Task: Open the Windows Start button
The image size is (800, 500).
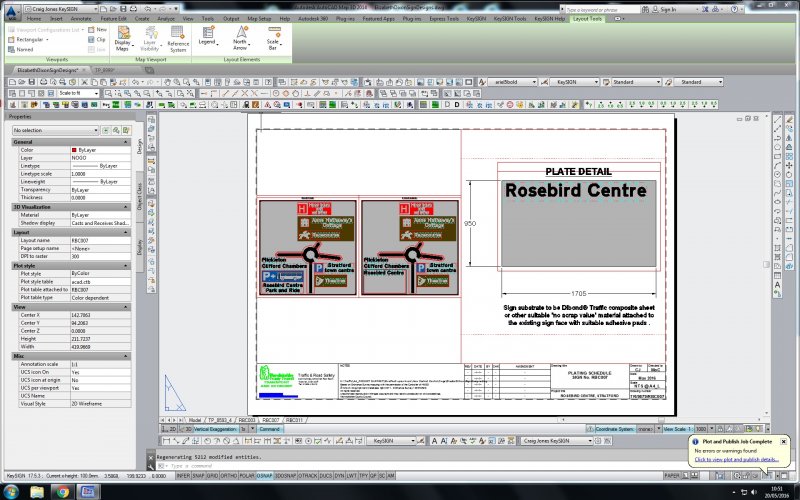Action: click(x=11, y=492)
